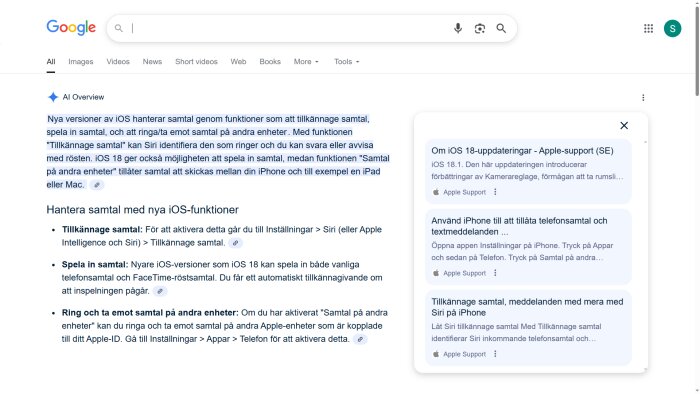Click highlighted text 'Nya versioner av iOS hanterar samtal'

coord(120,119)
